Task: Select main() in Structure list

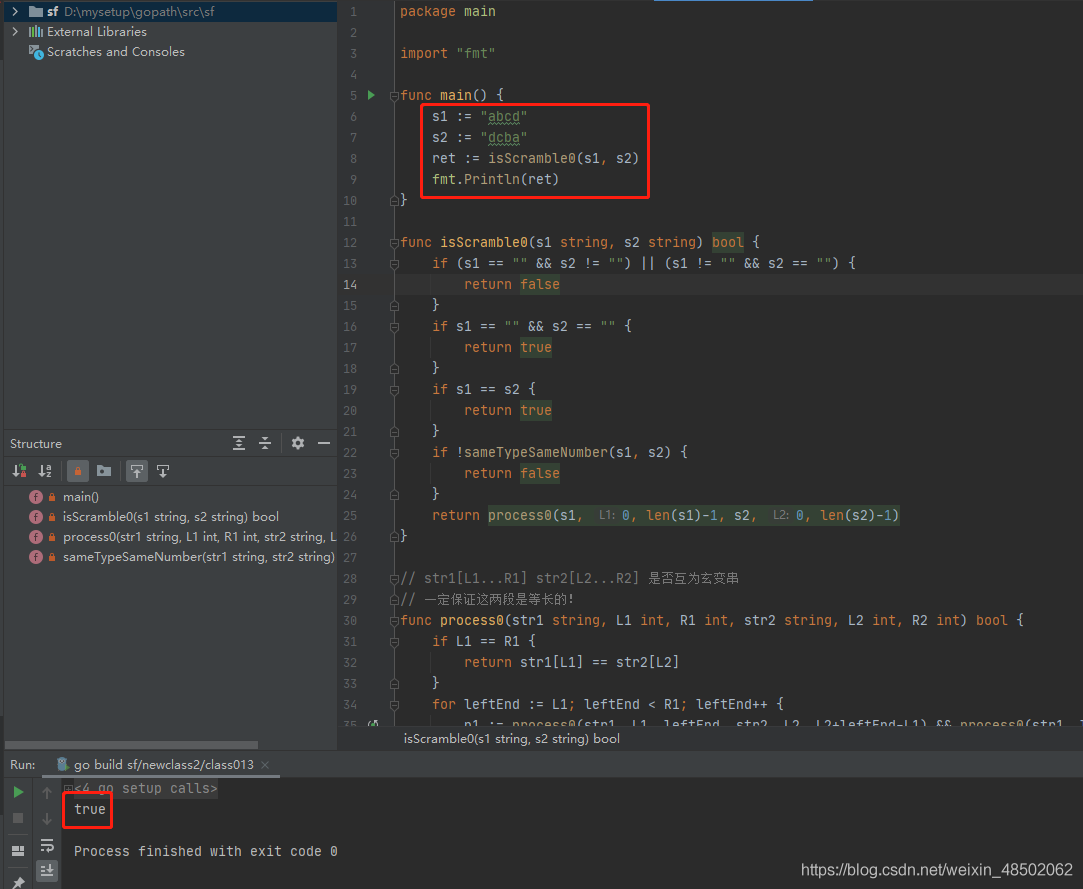Action: [x=81, y=497]
